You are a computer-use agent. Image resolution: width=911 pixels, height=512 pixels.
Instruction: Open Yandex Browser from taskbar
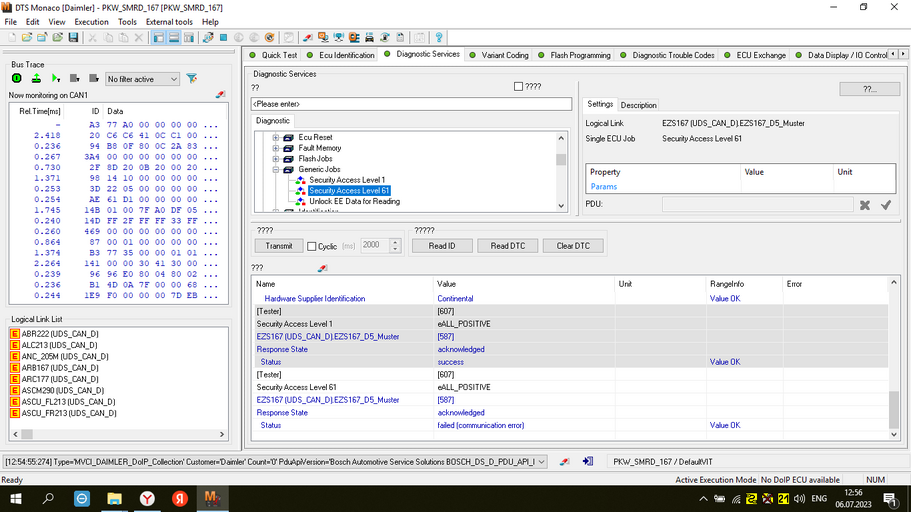click(x=148, y=499)
